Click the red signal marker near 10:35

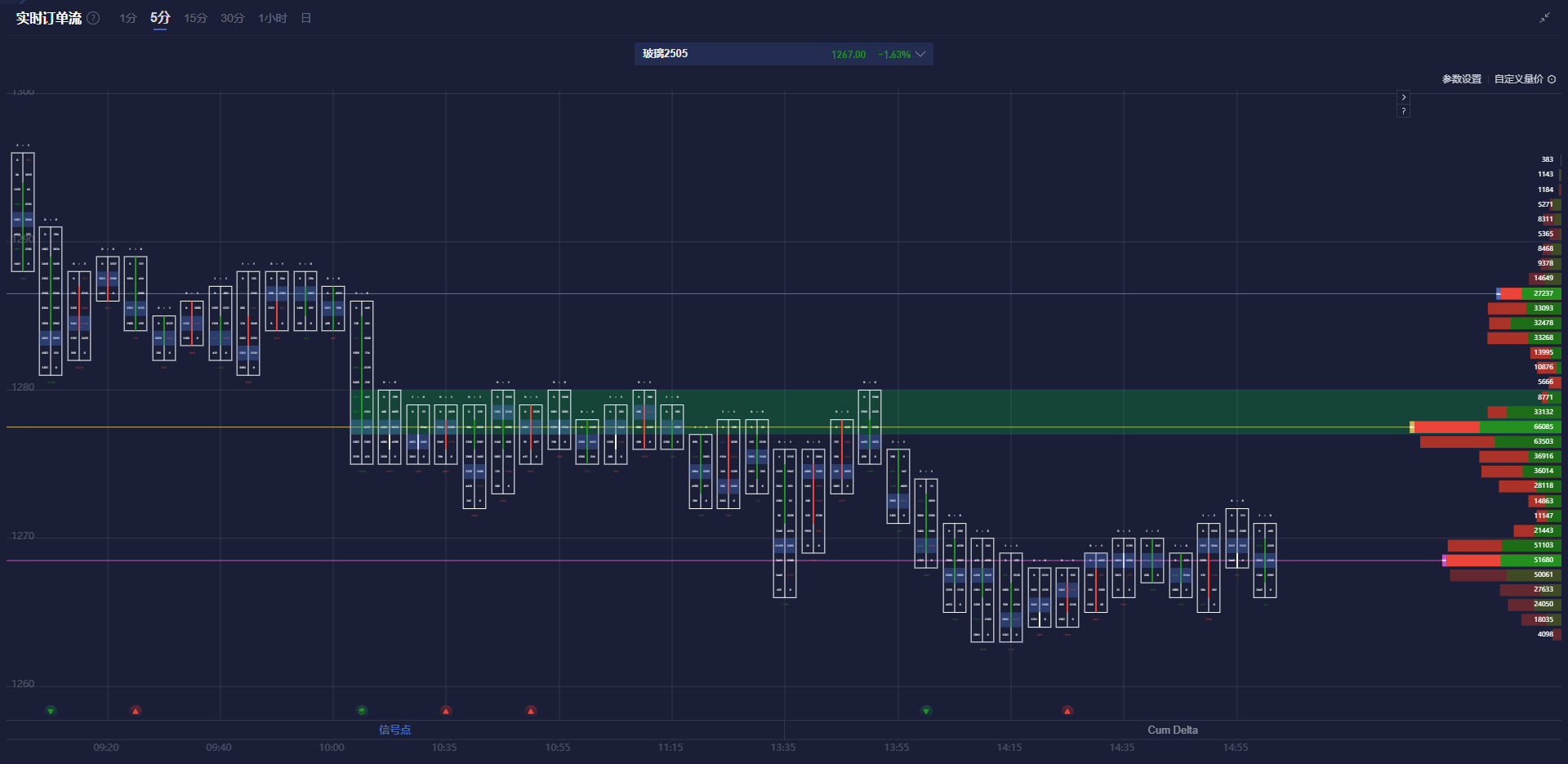[x=446, y=711]
